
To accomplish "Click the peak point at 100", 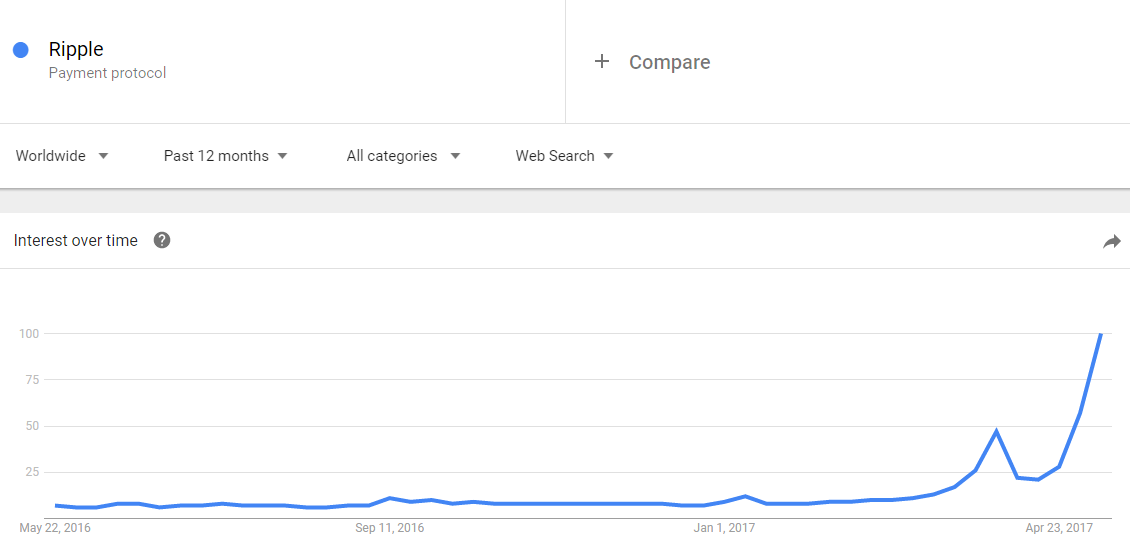I will [1100, 334].
